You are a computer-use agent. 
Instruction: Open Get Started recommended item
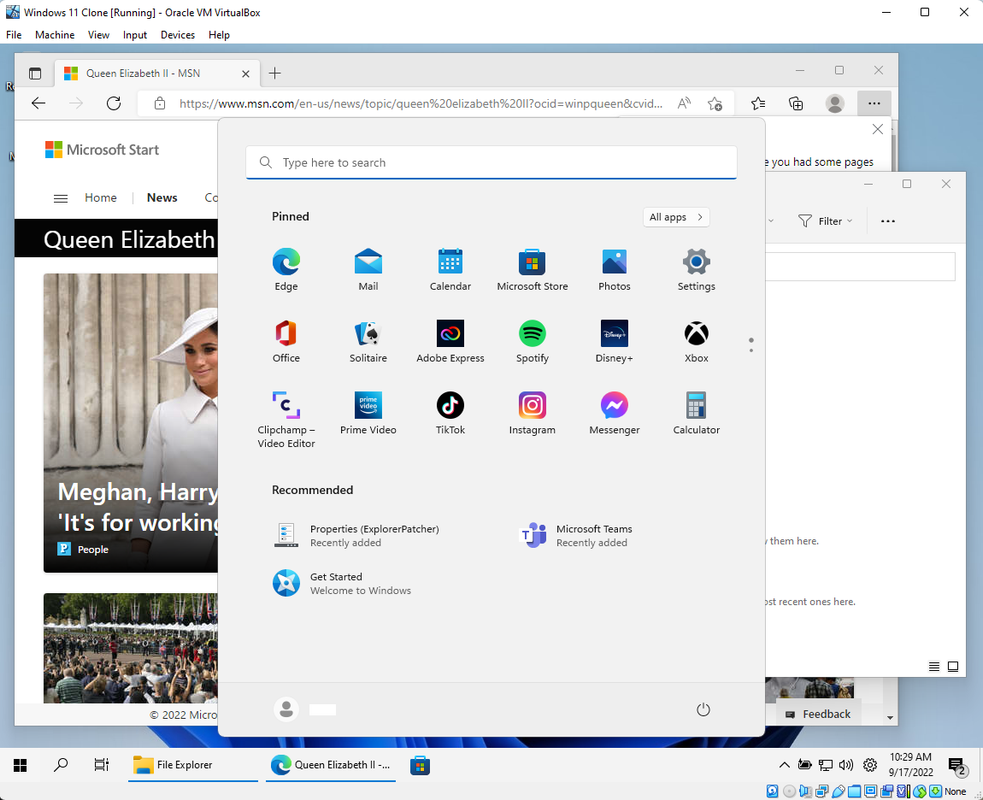pyautogui.click(x=343, y=583)
